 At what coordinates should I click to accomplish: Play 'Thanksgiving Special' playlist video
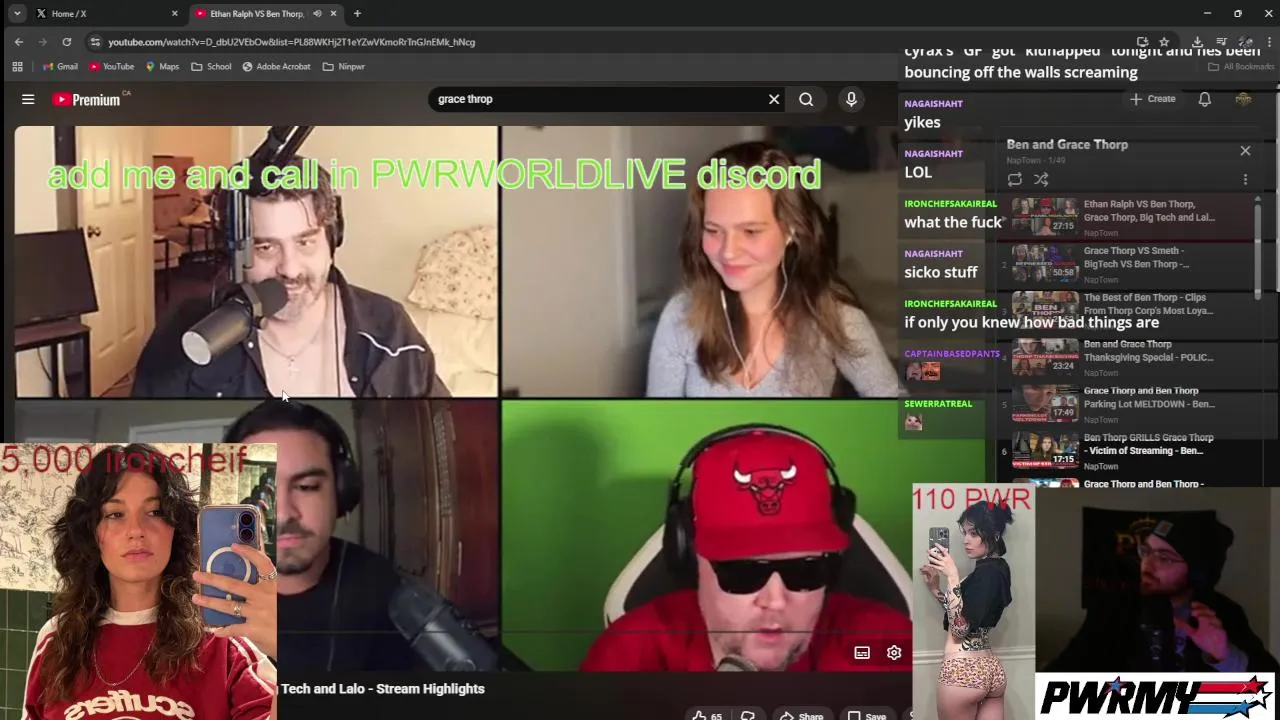(1127, 358)
